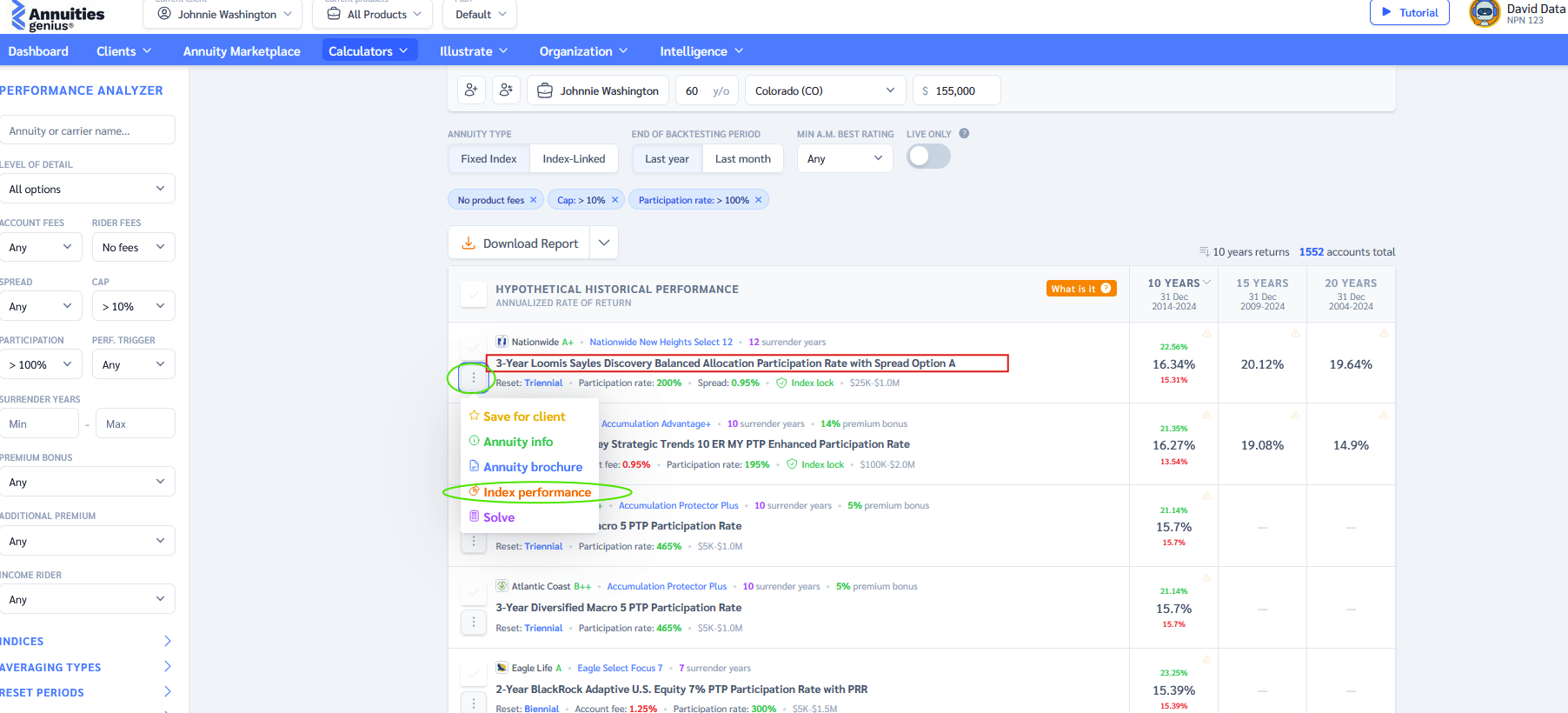Screen dimensions: 1568x713
Task: Click the annuity or carrier name search field
Action: (x=87, y=130)
